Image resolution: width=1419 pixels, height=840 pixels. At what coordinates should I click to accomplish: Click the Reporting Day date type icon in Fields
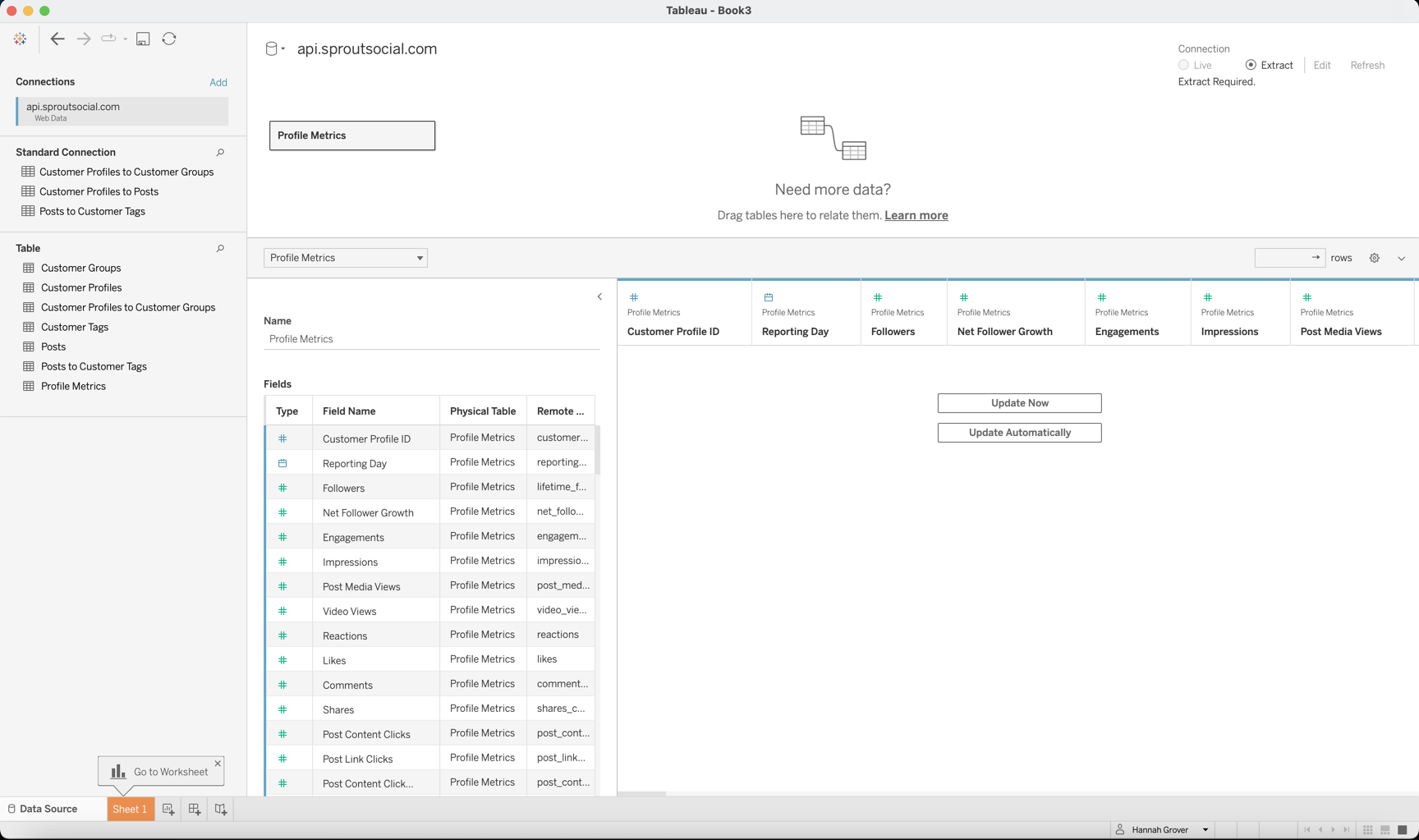pos(282,463)
